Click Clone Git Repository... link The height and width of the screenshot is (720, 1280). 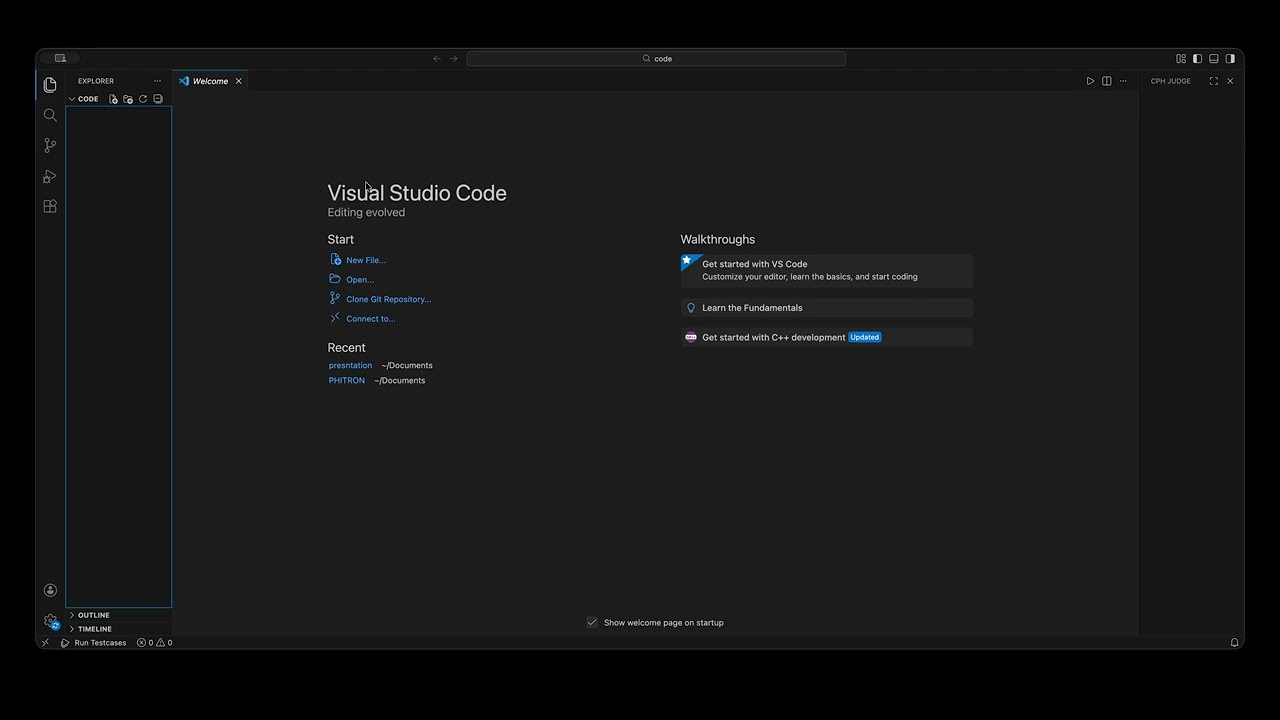(388, 299)
